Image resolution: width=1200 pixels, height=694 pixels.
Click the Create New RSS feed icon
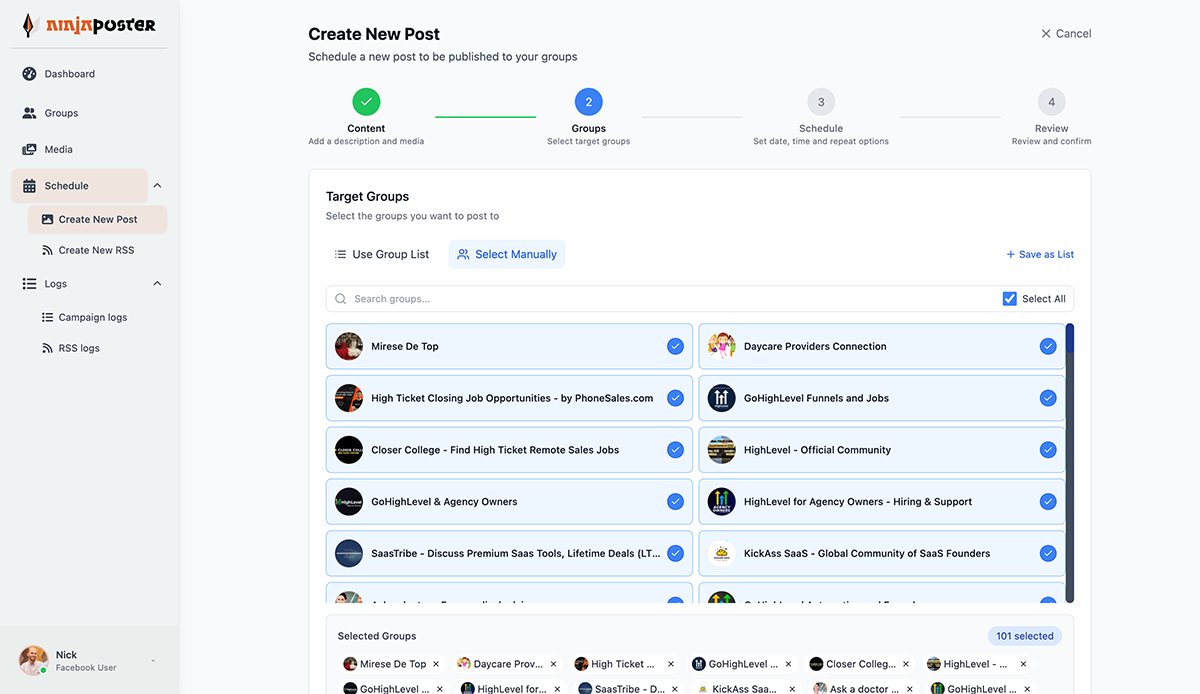tap(47, 250)
